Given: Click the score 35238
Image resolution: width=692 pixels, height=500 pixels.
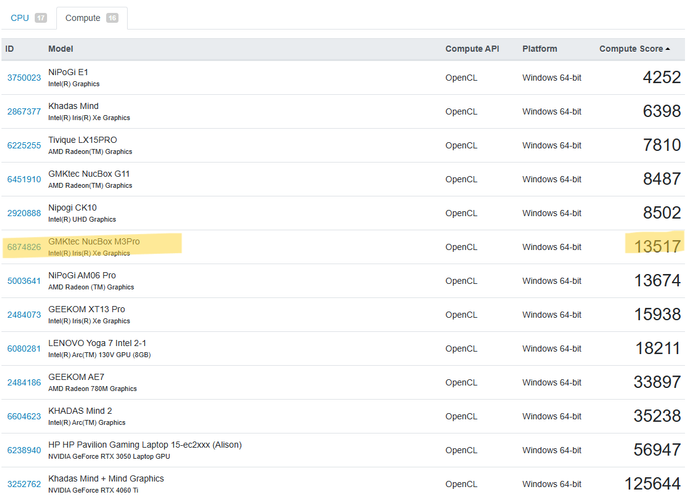Looking at the screenshot, I should pos(657,416).
